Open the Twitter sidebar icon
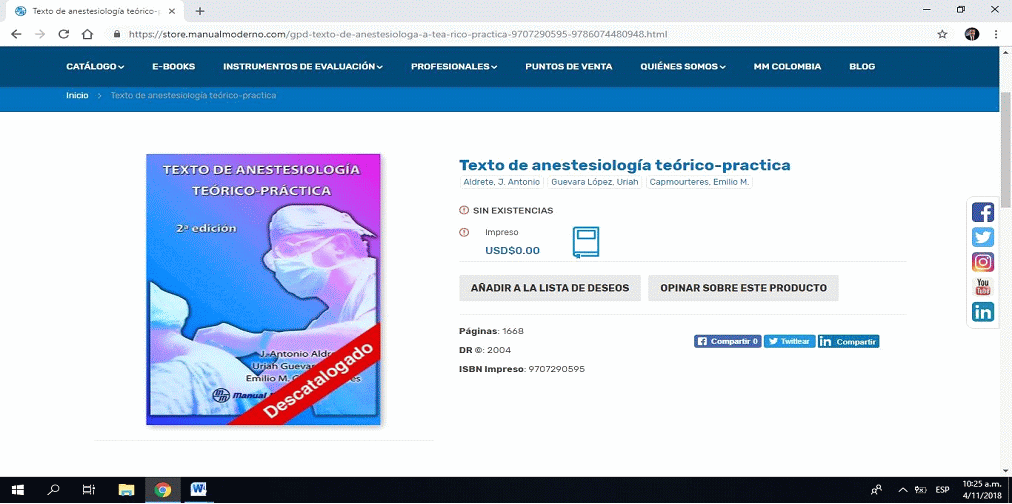This screenshot has width=1012, height=504. click(x=983, y=237)
